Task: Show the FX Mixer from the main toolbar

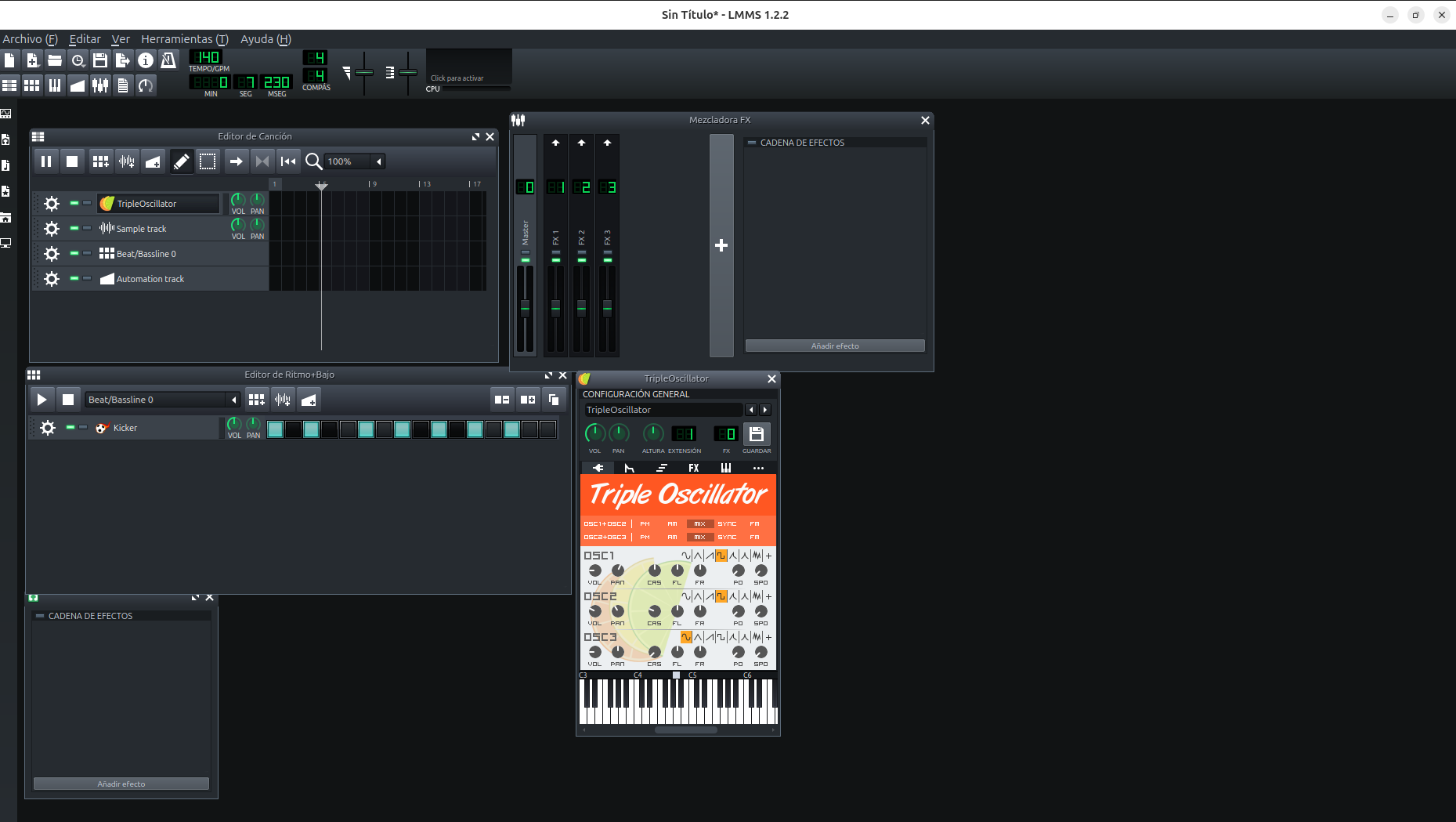Action: click(100, 85)
